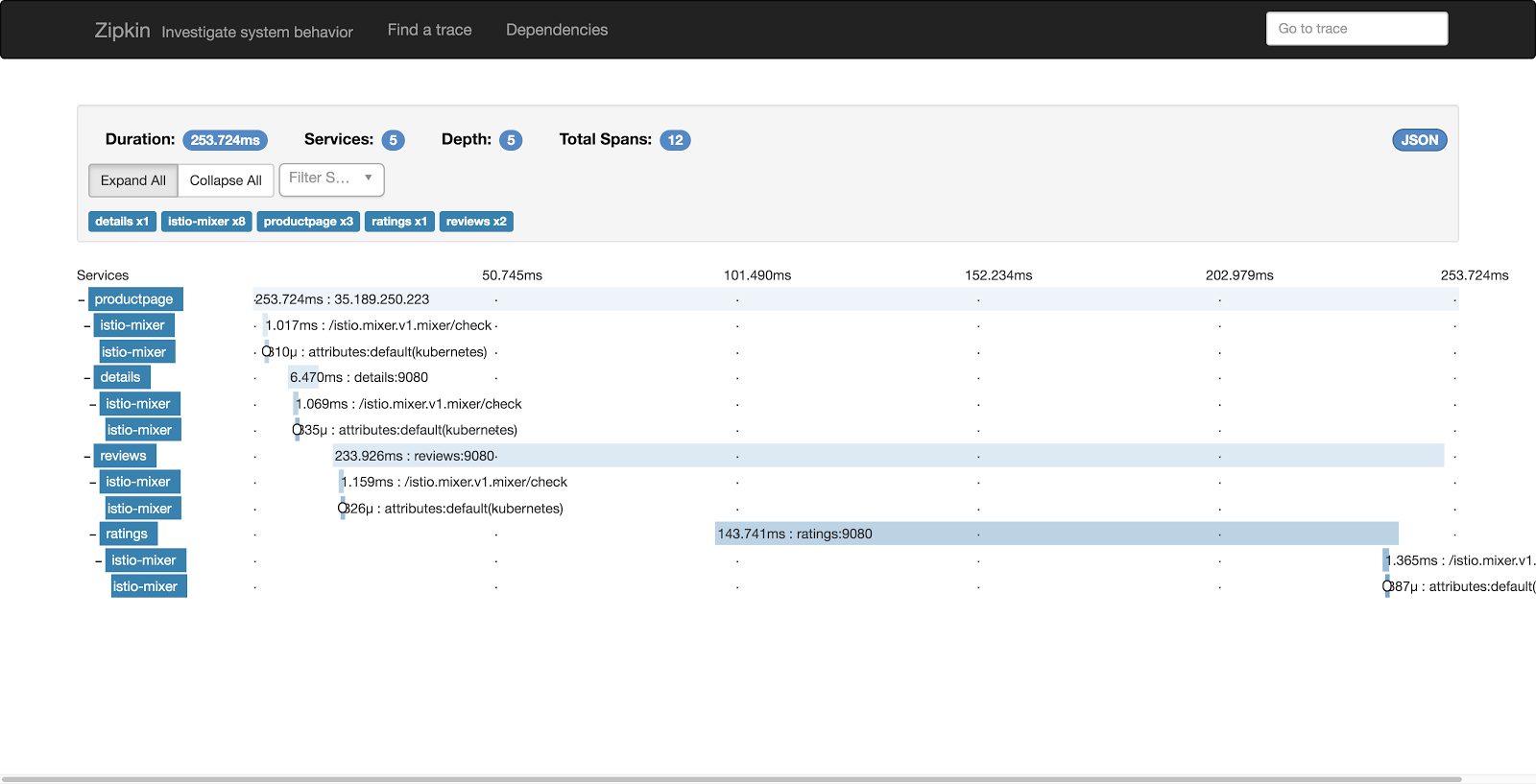Select the productpage service label

(135, 299)
